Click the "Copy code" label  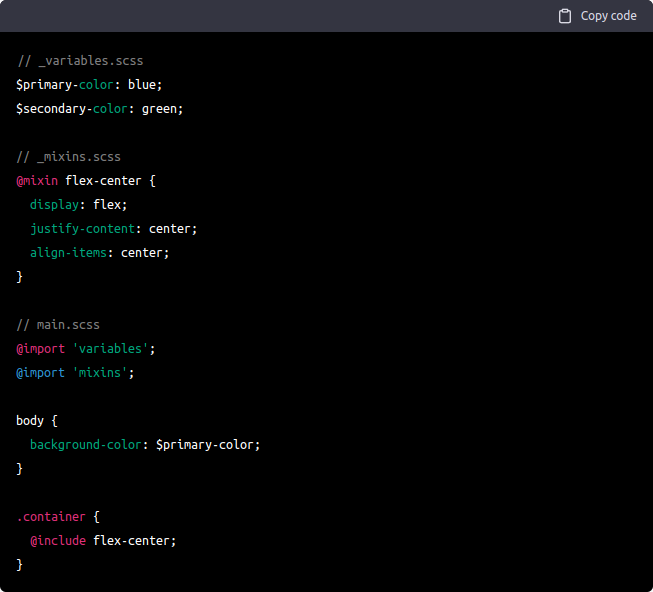click(x=608, y=16)
